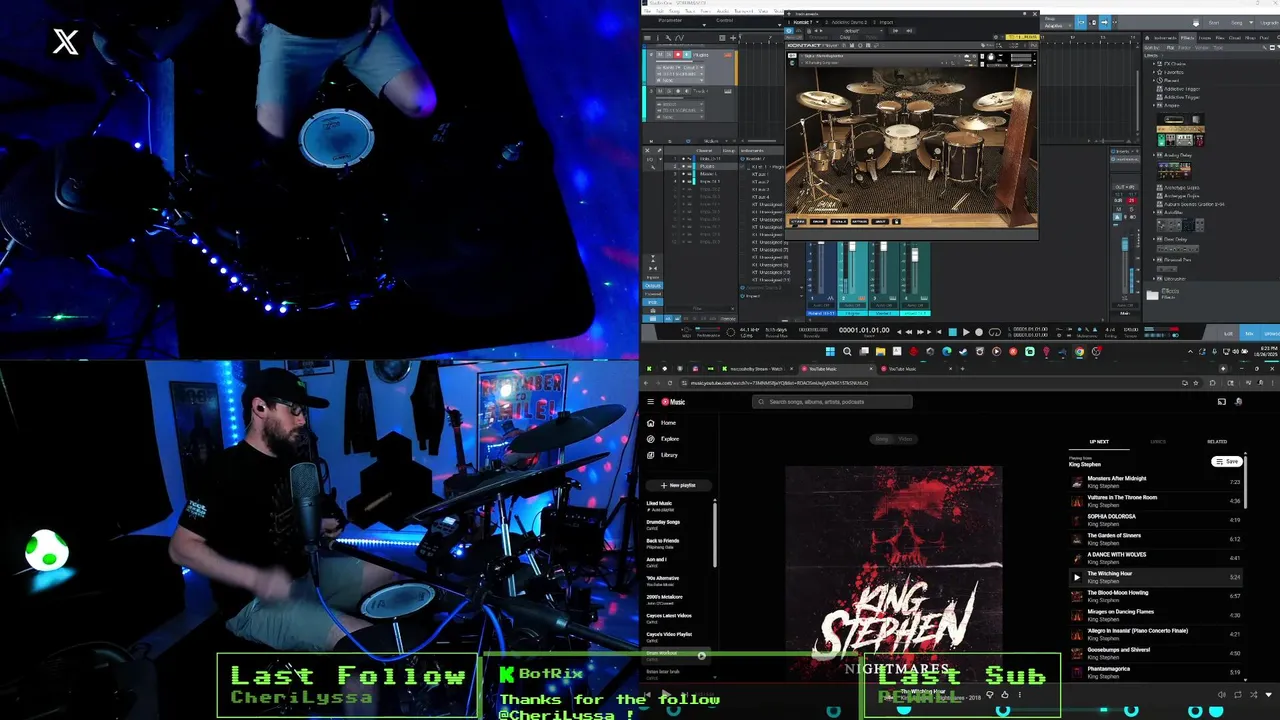Viewport: 1280px width, 720px height.
Task: Open the Edit view button in Studio One
Action: pyautogui.click(x=1228, y=333)
